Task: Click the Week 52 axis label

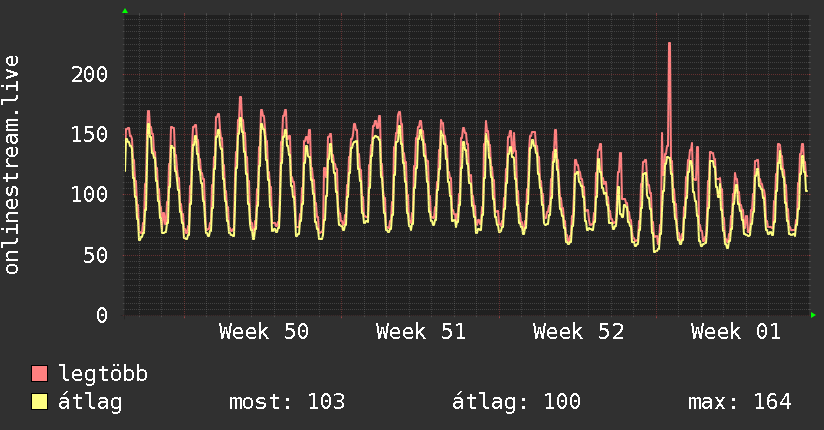Action: point(579,332)
